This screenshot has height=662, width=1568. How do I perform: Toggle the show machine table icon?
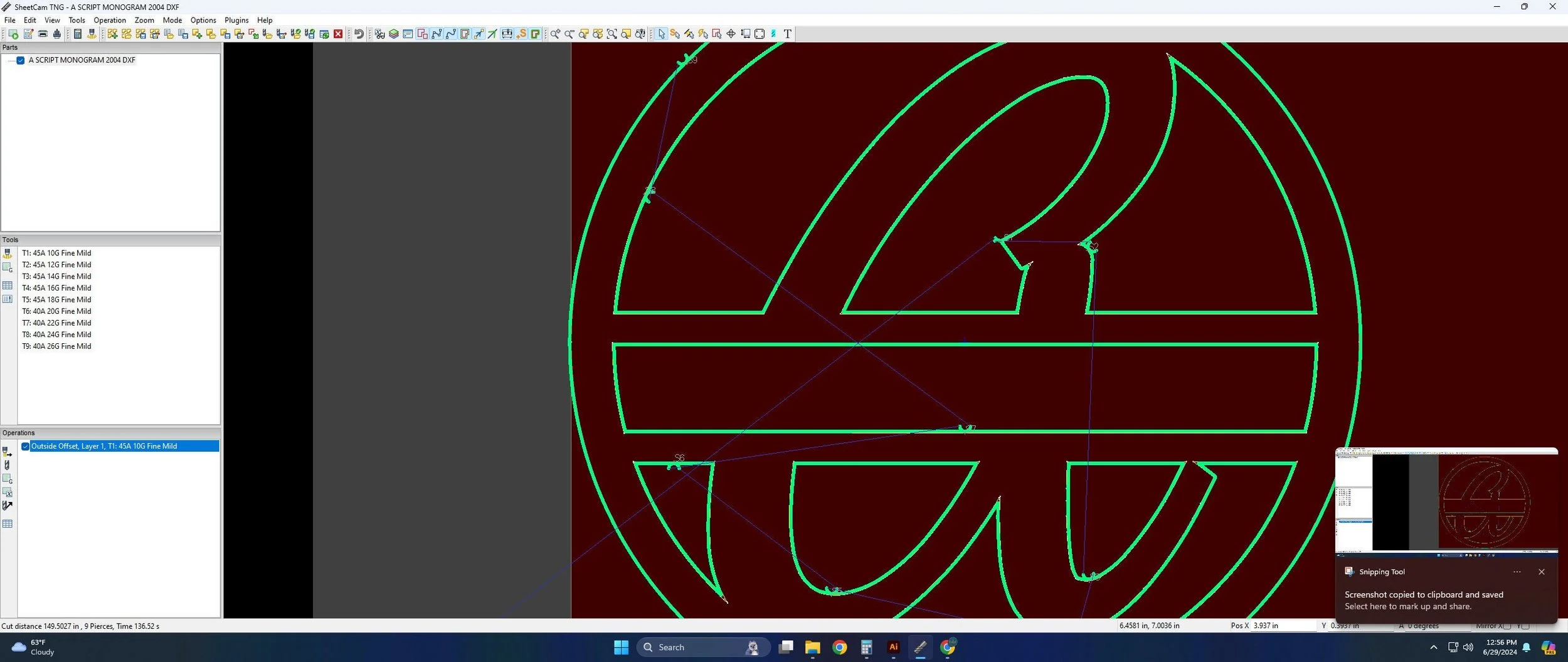507,34
